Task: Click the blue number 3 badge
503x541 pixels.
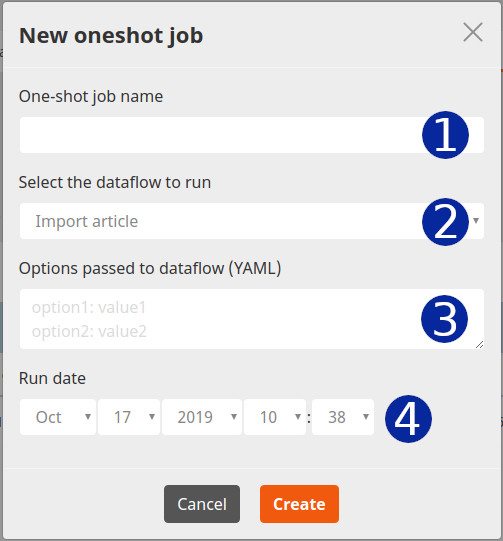Action: (x=445, y=319)
